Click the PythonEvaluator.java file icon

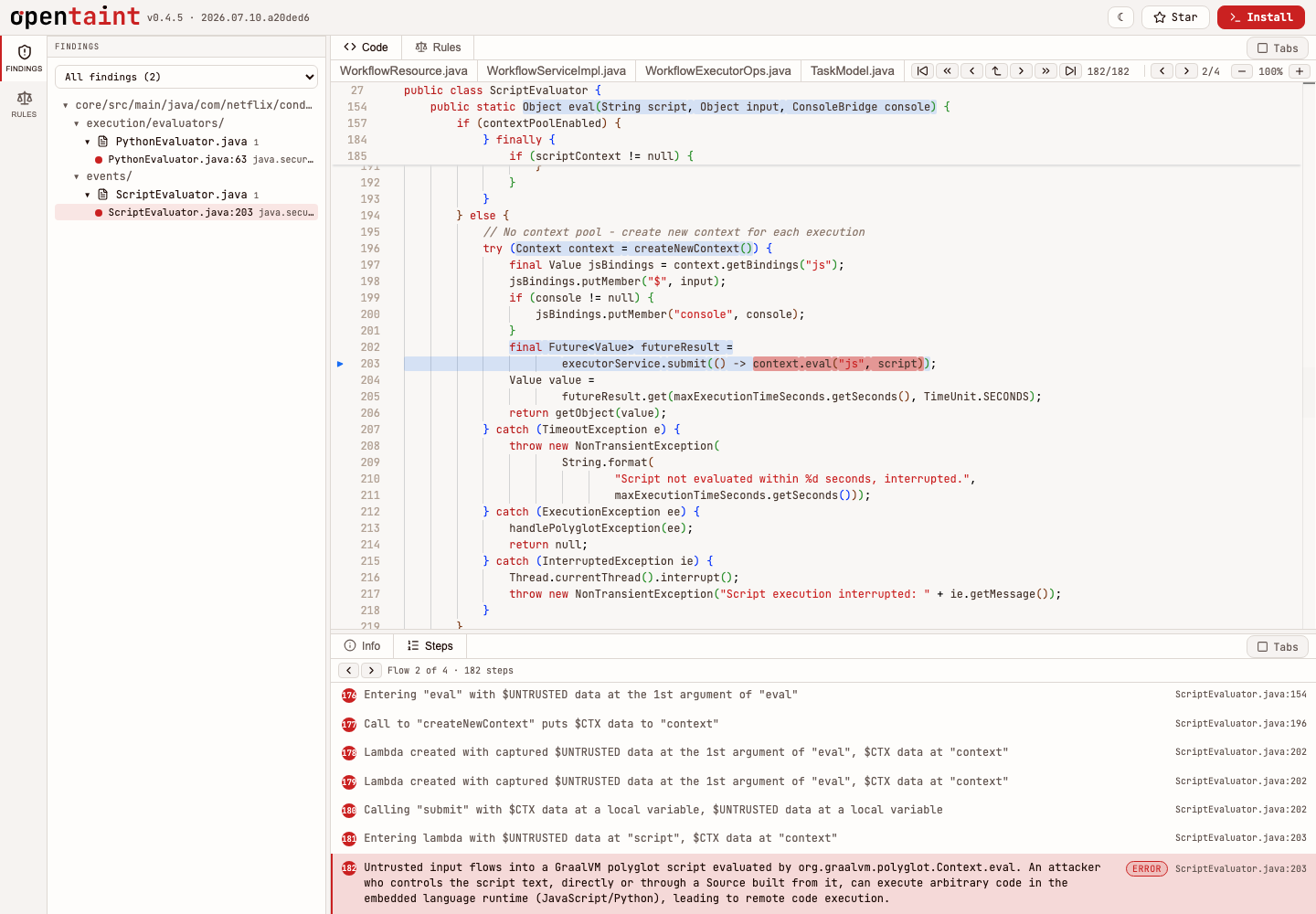(103, 142)
